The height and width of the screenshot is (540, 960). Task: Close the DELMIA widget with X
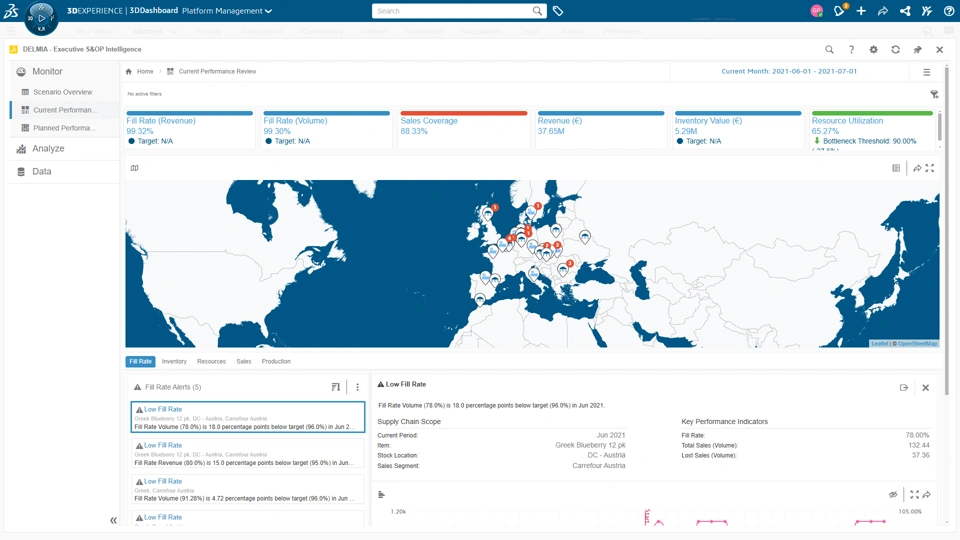pyautogui.click(x=940, y=50)
